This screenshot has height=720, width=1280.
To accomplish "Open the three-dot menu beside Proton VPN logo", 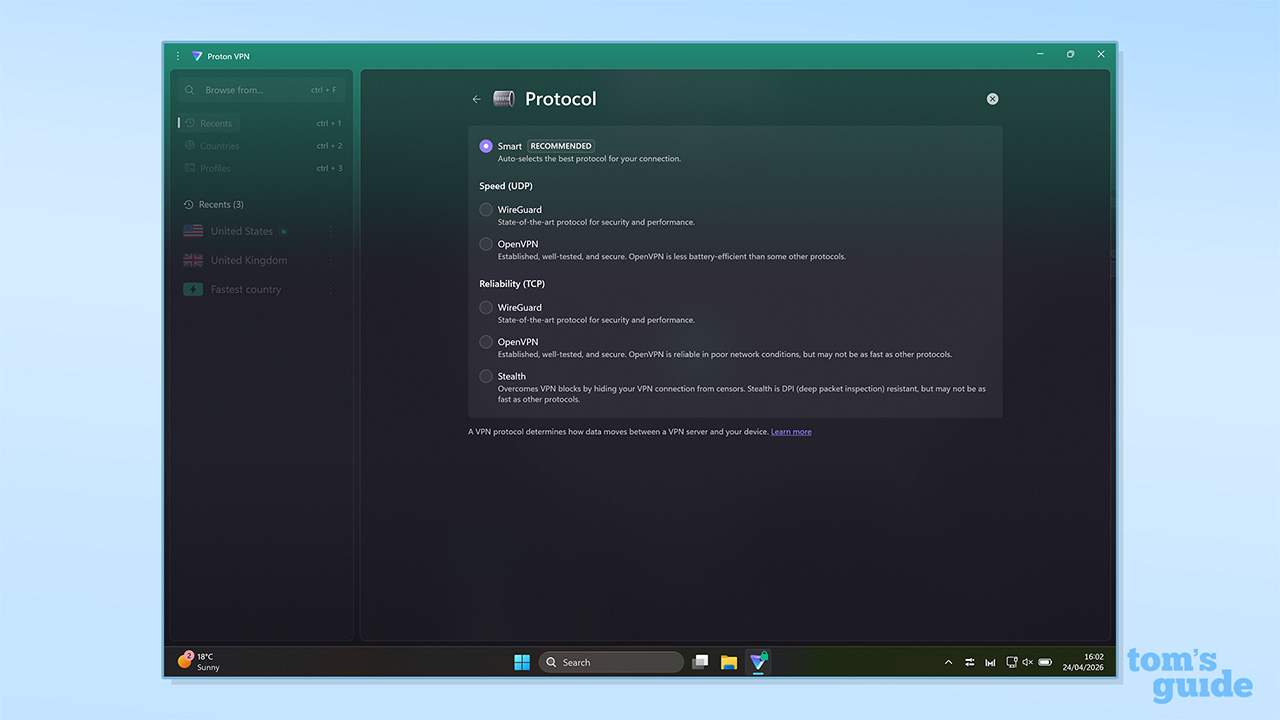I will click(178, 56).
